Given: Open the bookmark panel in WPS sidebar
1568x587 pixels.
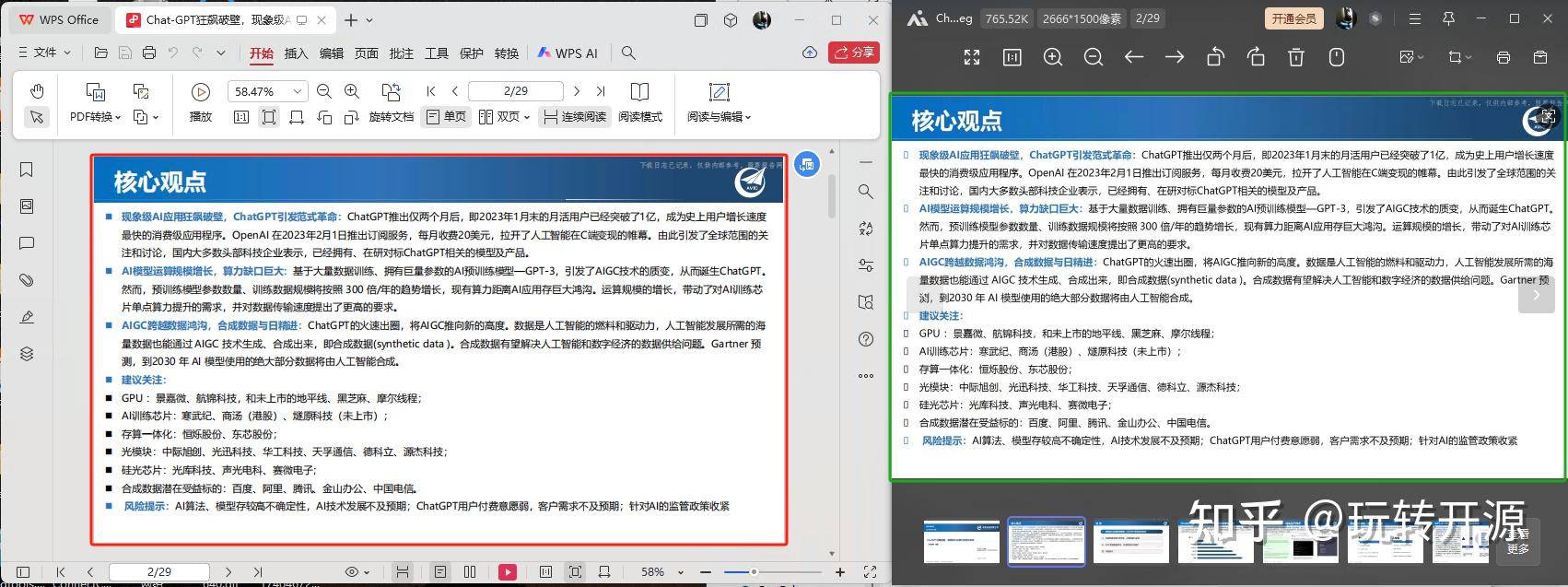Looking at the screenshot, I should point(27,170).
